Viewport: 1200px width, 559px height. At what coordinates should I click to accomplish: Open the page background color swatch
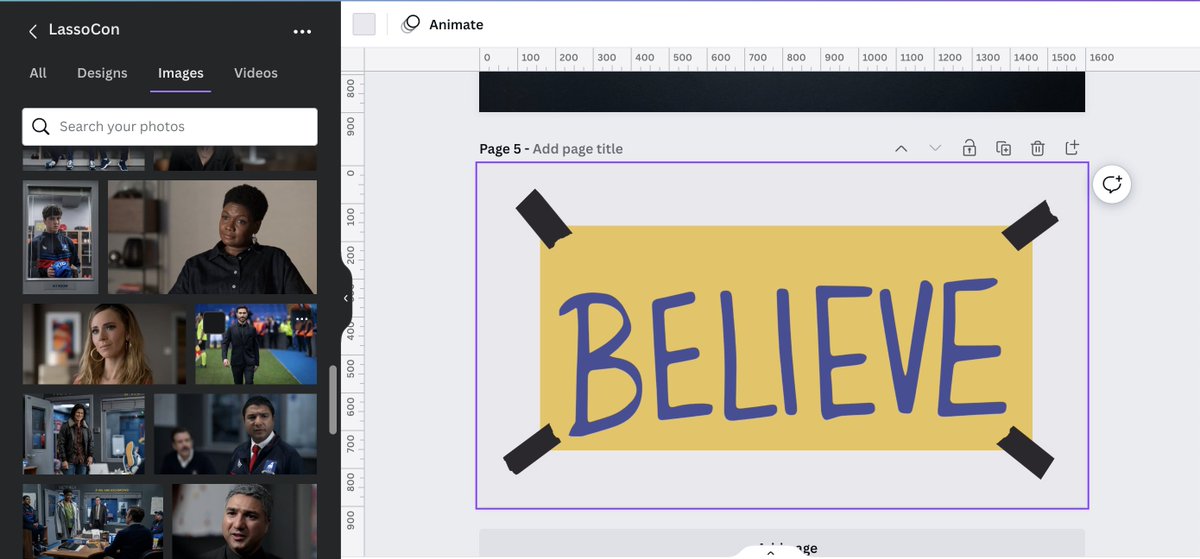tap(364, 24)
